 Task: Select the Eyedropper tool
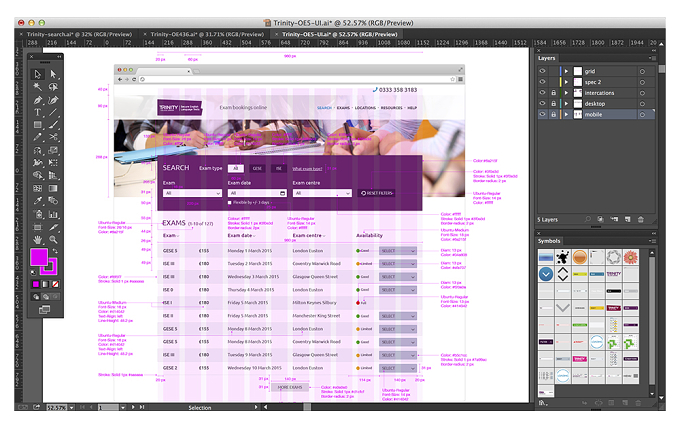click(x=38, y=201)
